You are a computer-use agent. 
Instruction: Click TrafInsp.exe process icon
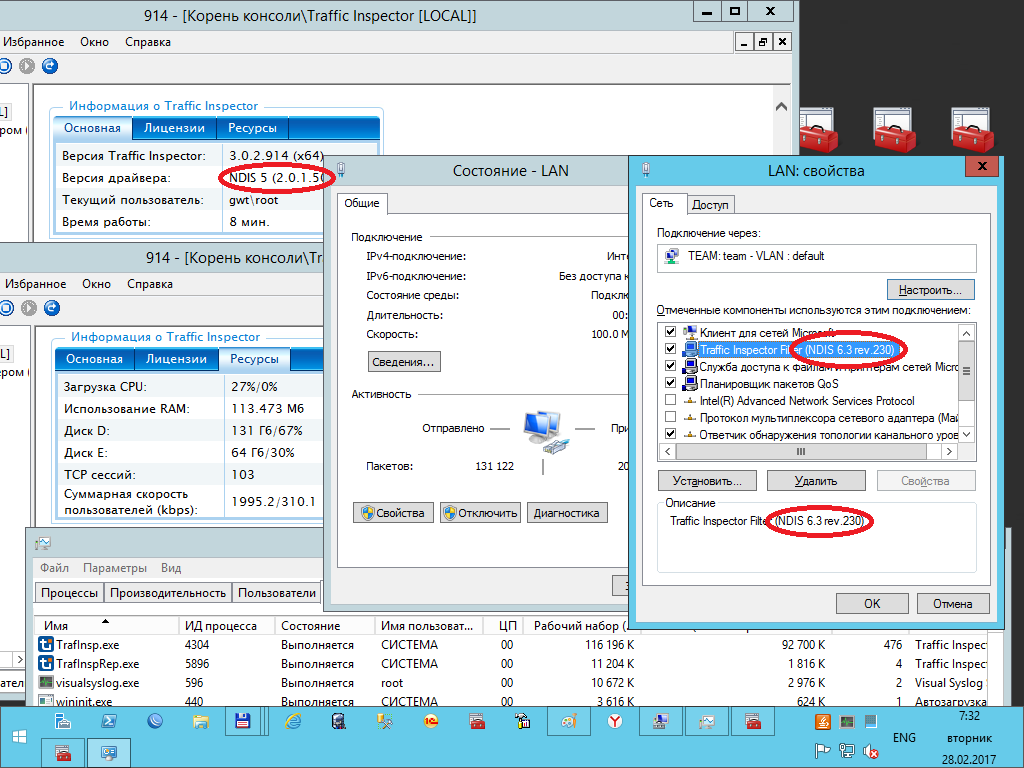[46, 645]
